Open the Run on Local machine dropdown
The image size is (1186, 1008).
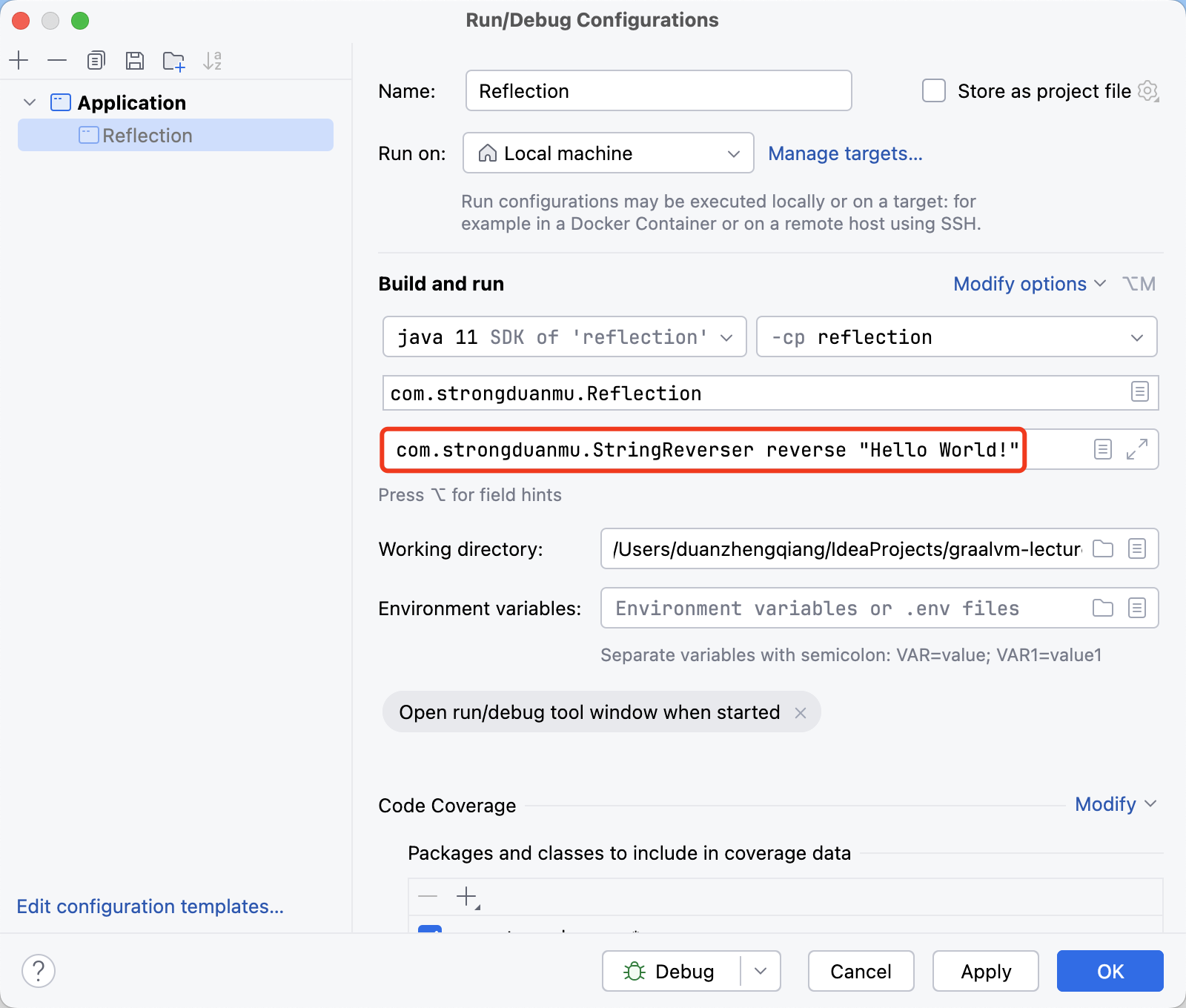[608, 153]
